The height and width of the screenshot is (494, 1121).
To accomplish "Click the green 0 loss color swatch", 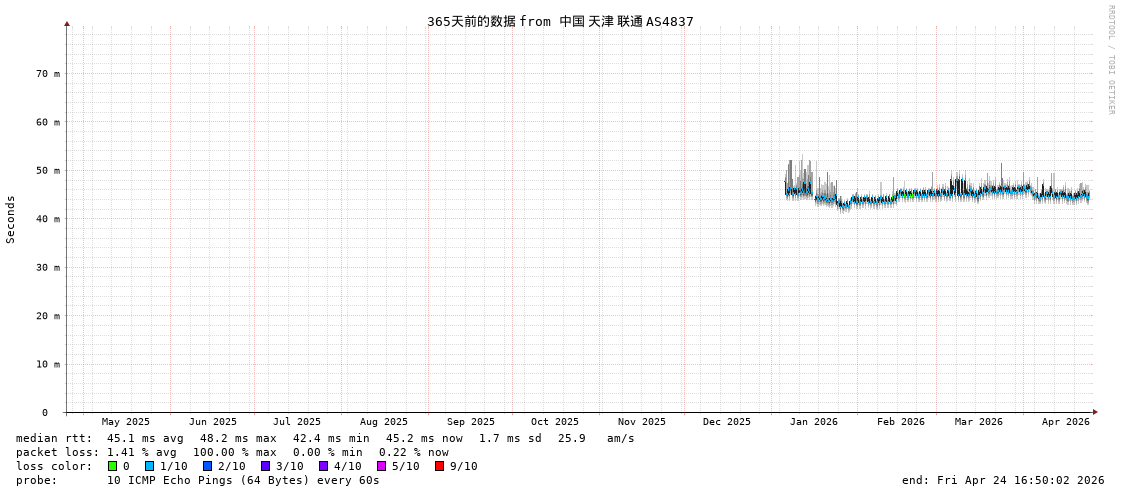I will pyautogui.click(x=113, y=466).
